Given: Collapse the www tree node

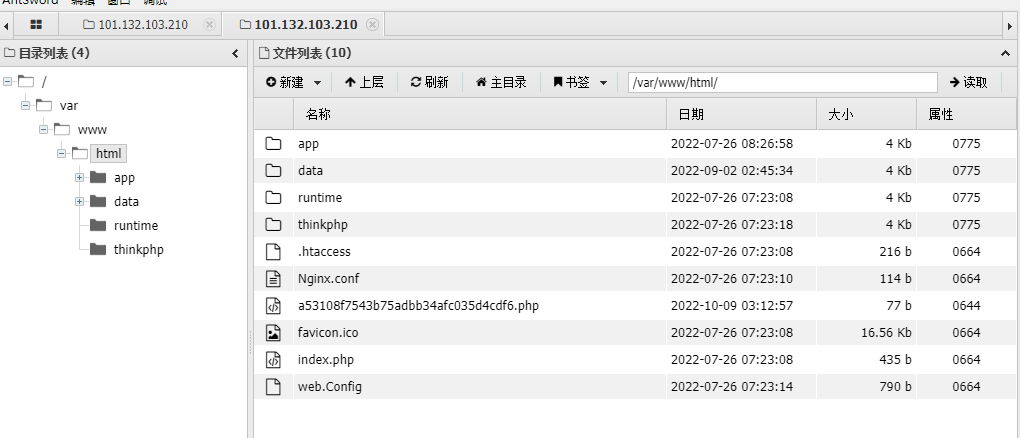Looking at the screenshot, I should pyautogui.click(x=44, y=130).
